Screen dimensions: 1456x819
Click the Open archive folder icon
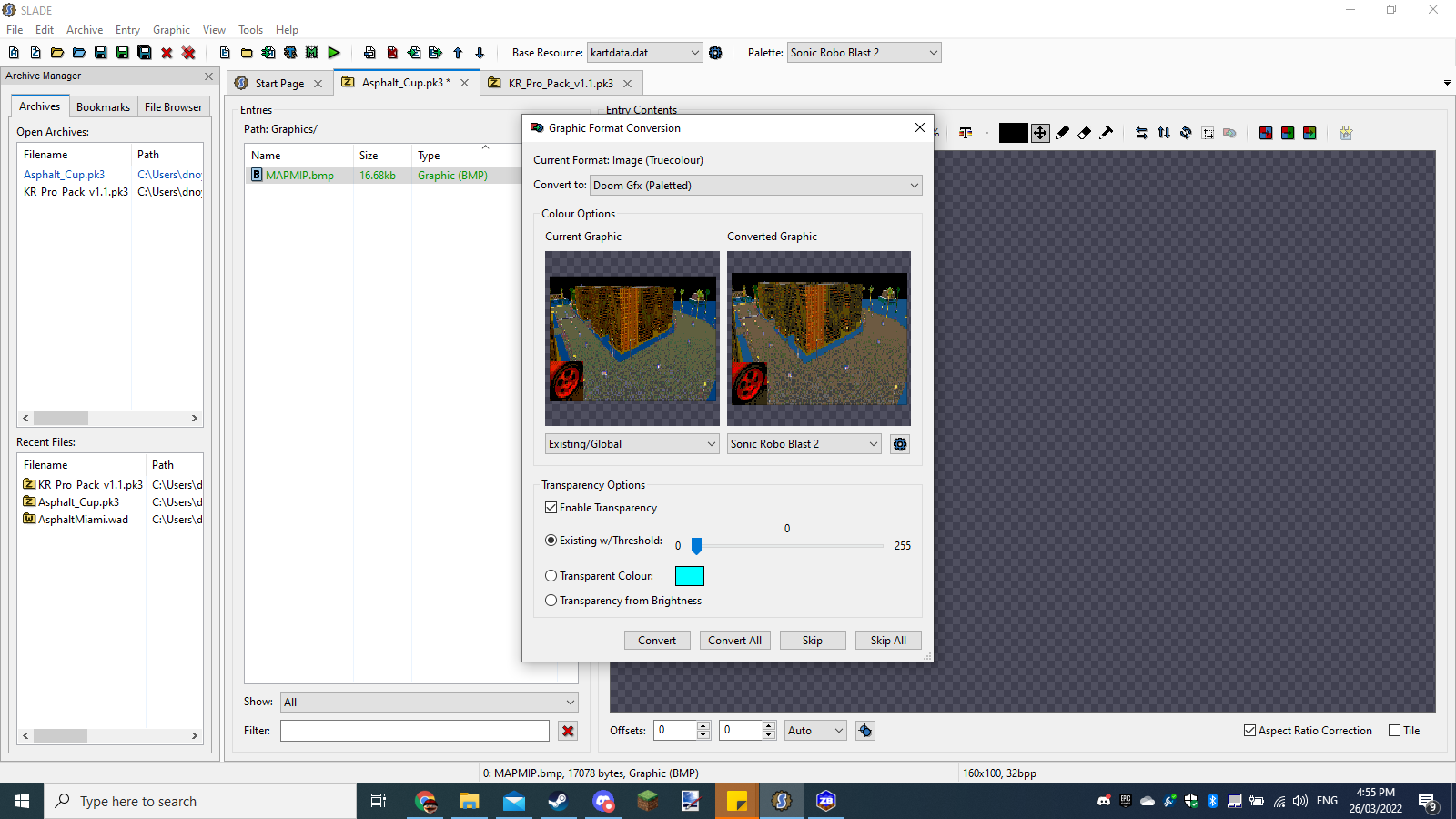click(57, 53)
